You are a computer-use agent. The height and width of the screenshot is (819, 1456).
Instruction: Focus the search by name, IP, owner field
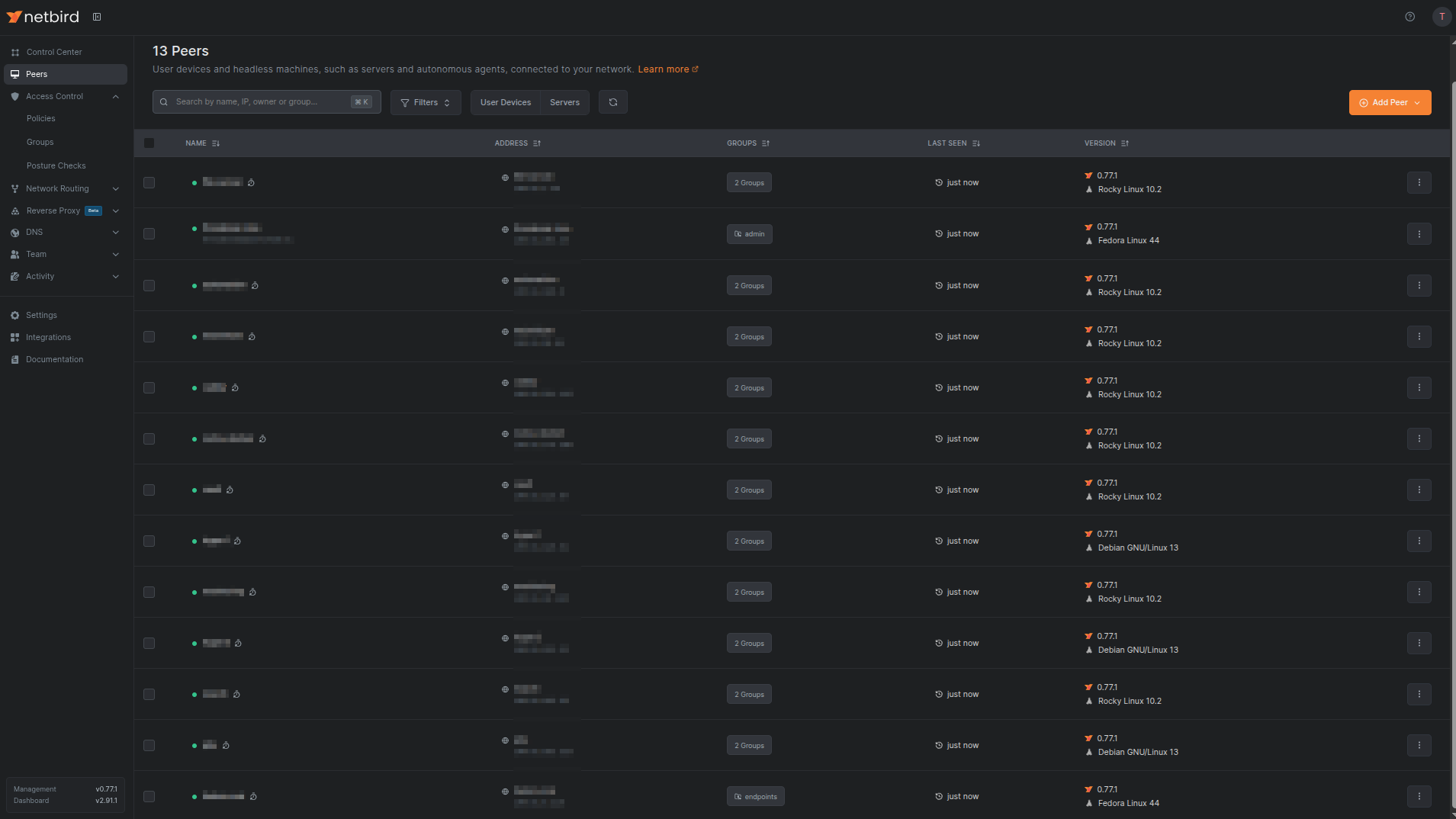[x=267, y=102]
